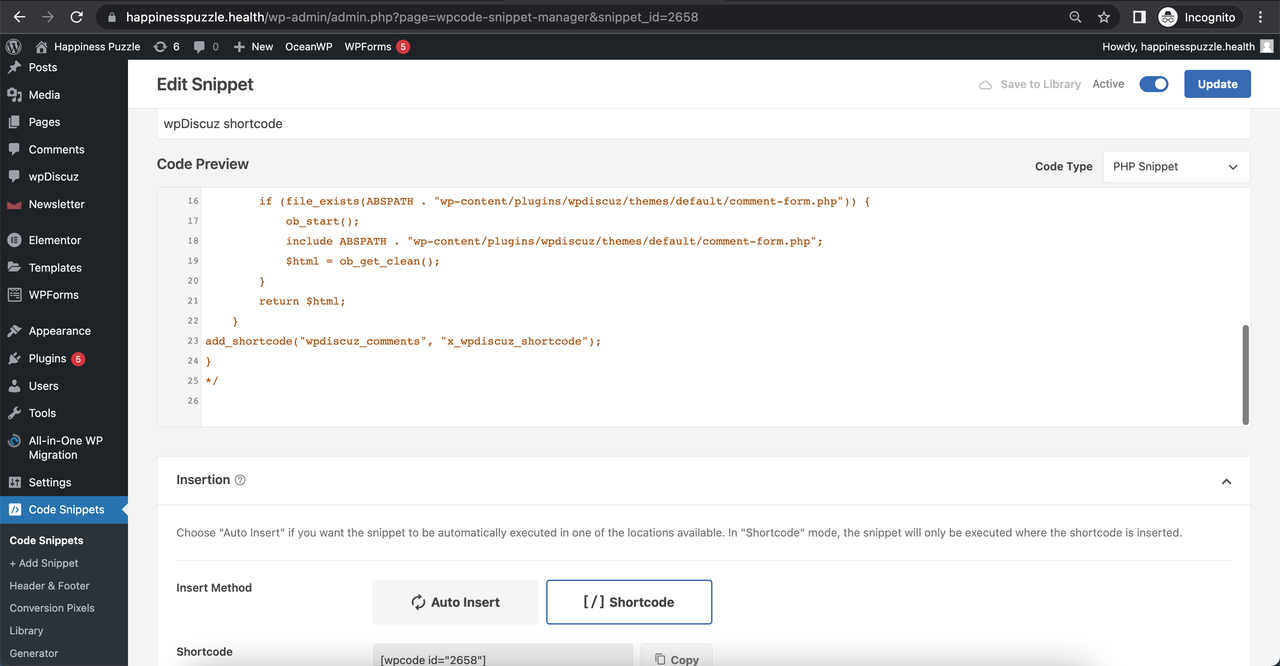Screen dimensions: 1280x666
Task: Open the OceanWP admin bar menu
Action: pos(308,47)
